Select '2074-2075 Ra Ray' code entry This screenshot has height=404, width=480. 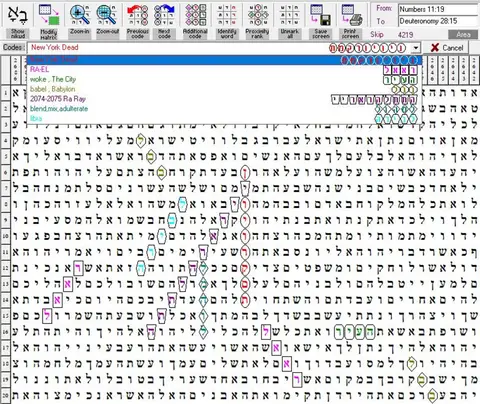tap(224, 99)
